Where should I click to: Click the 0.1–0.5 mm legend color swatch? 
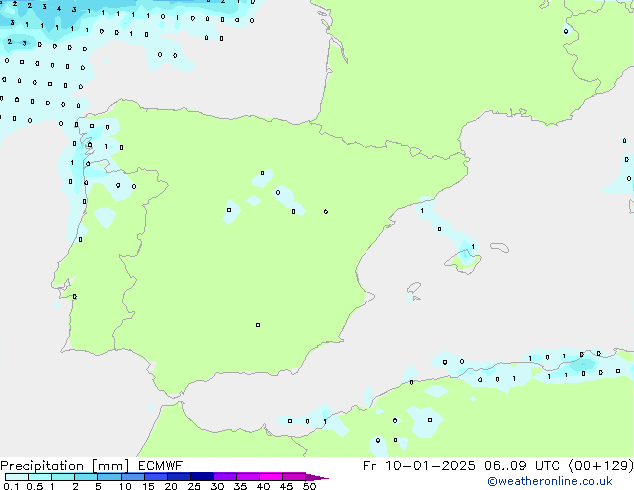[x=17, y=477]
